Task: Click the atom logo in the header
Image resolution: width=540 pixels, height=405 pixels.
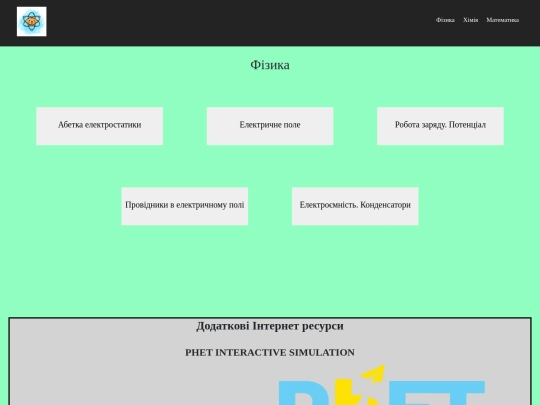Action: click(32, 21)
